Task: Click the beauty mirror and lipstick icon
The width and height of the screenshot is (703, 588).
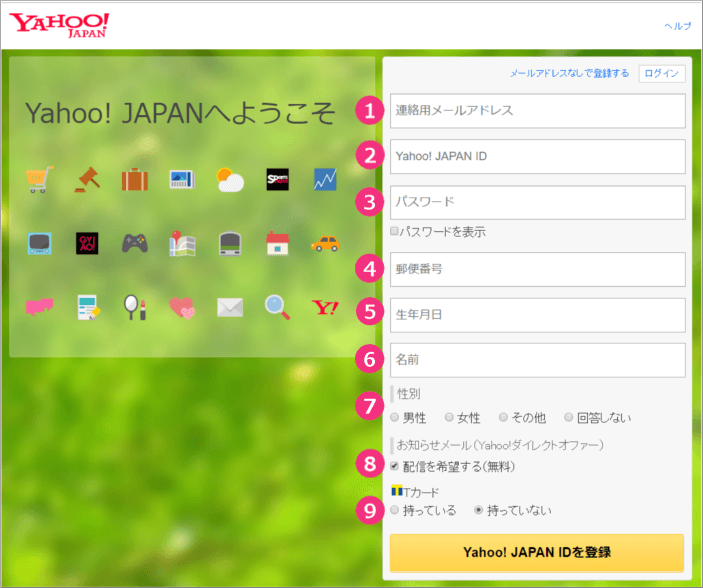Action: (135, 307)
